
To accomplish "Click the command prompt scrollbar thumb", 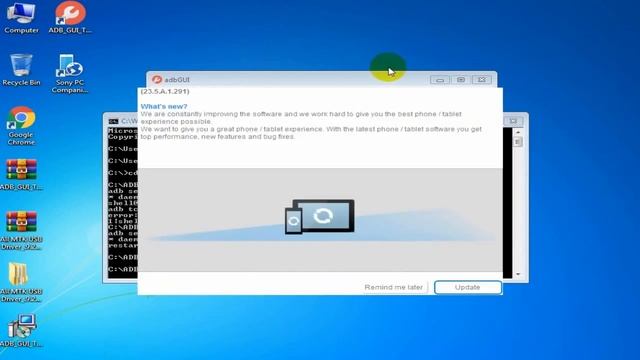I will [x=518, y=142].
